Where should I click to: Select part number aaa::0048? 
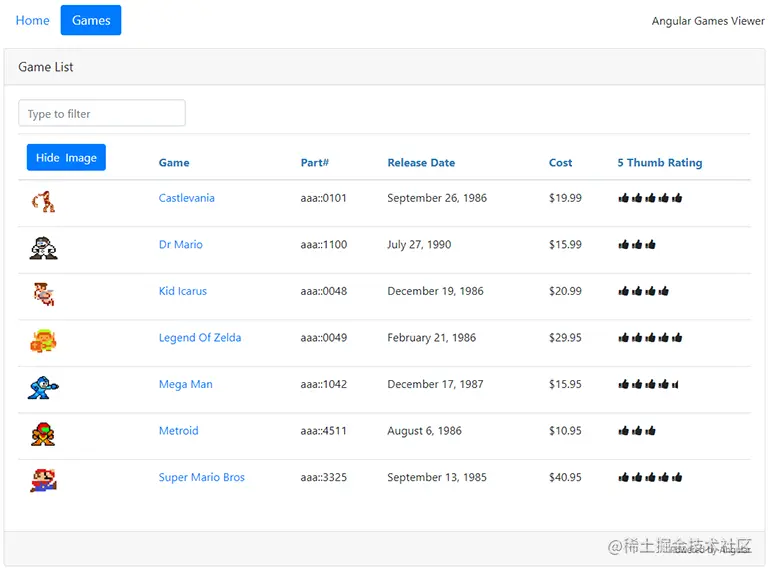pos(324,291)
